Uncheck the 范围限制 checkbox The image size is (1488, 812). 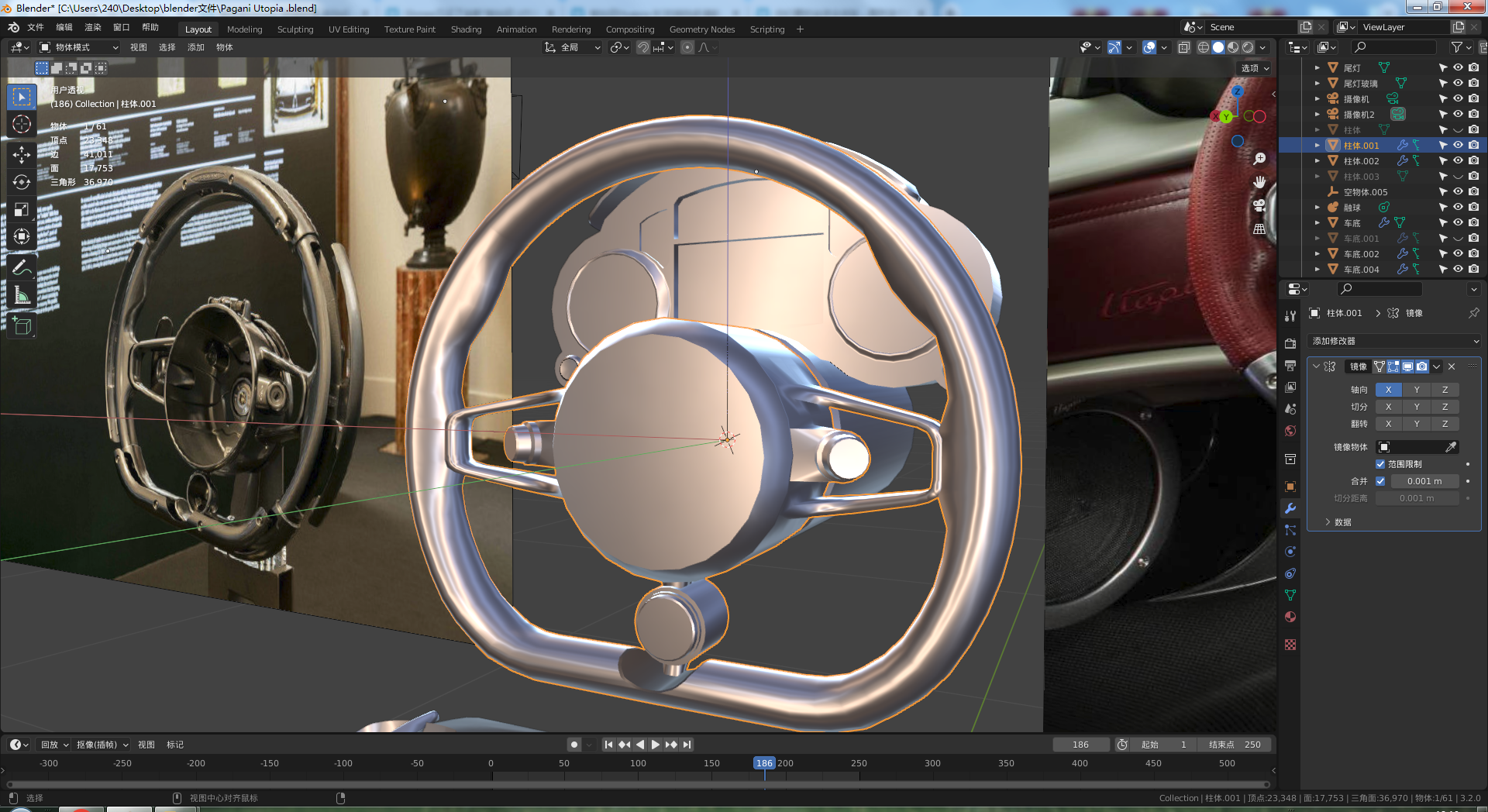pos(1380,464)
